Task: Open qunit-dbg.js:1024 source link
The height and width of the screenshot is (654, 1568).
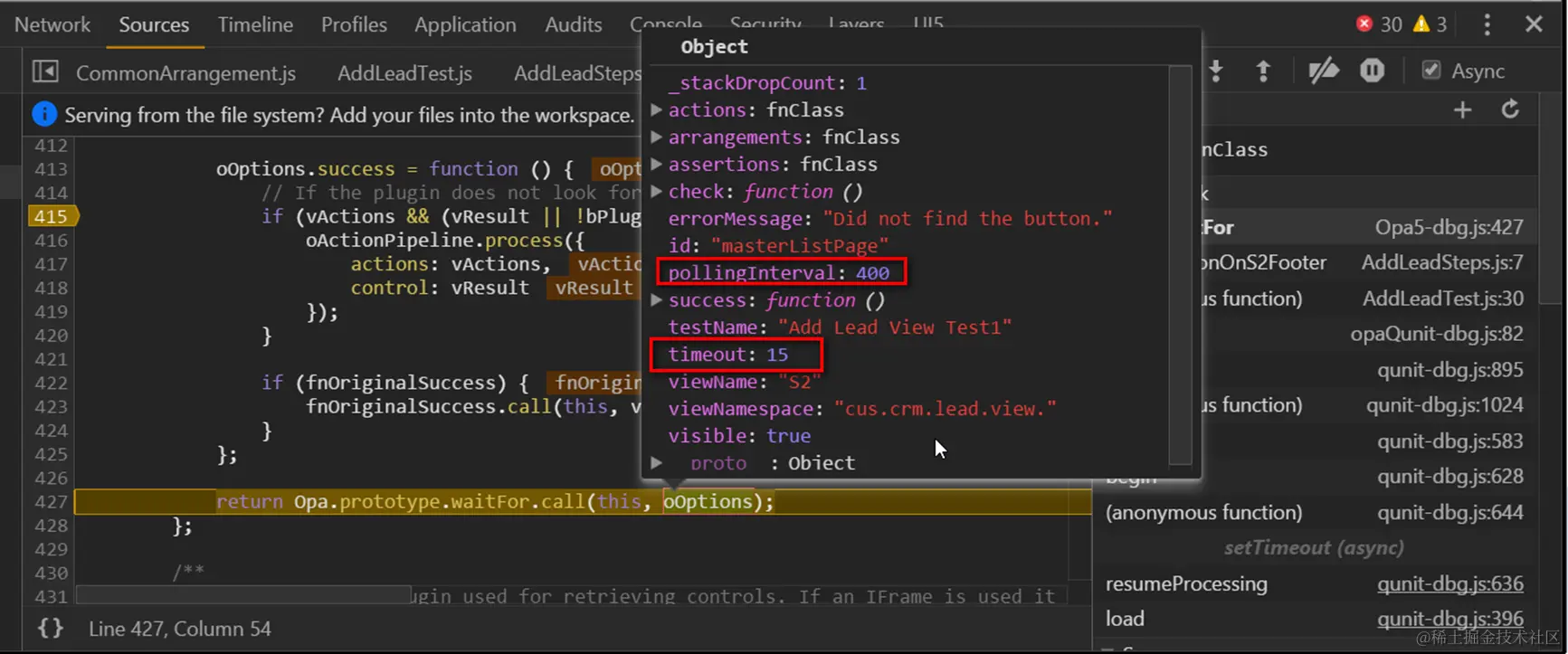Action: click(x=1445, y=405)
